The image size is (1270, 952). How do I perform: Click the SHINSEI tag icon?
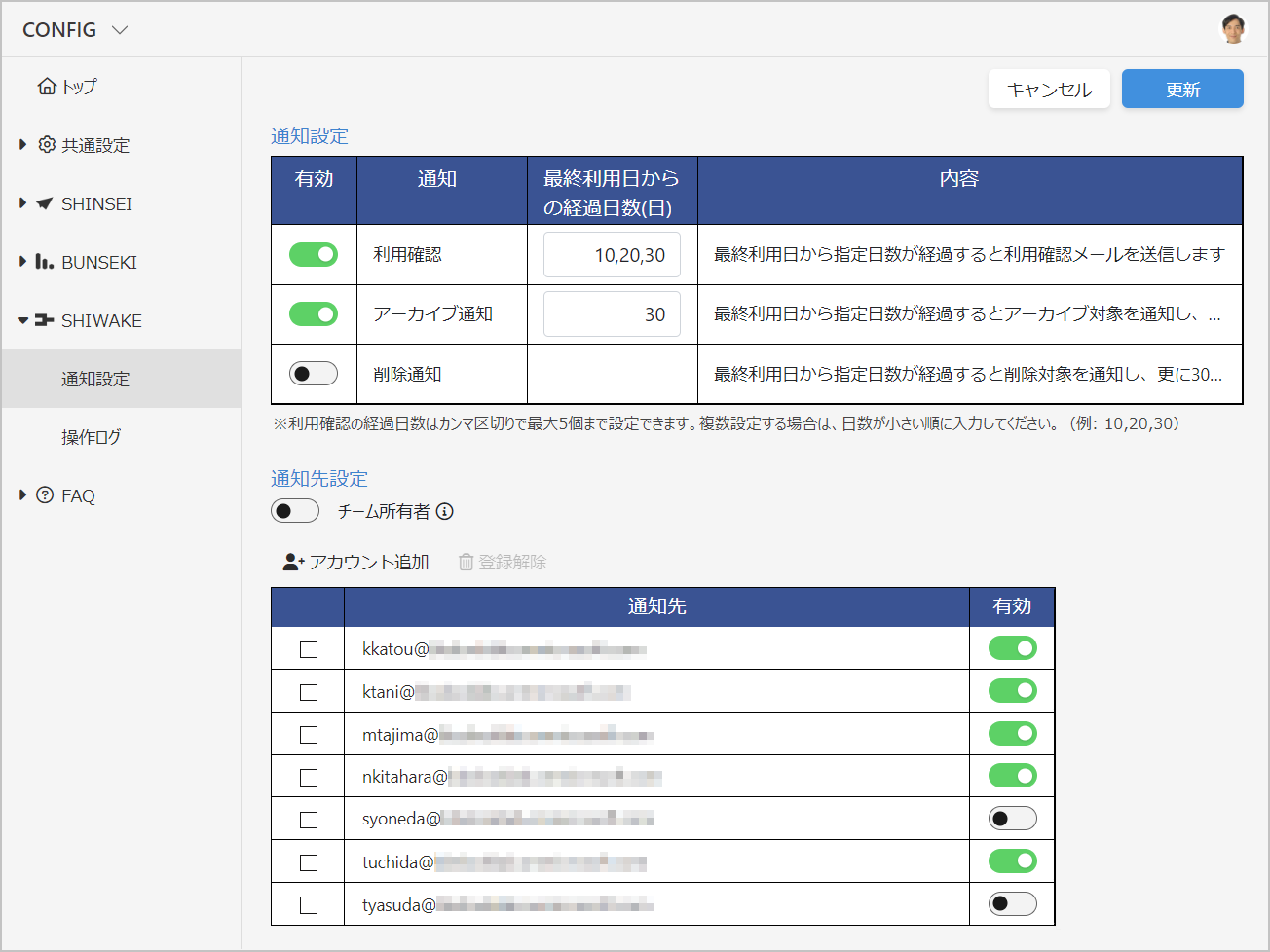coord(46,203)
